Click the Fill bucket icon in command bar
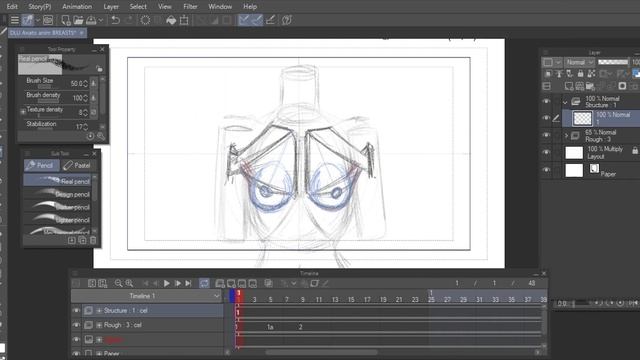The height and width of the screenshot is (360, 640). (x=171, y=20)
